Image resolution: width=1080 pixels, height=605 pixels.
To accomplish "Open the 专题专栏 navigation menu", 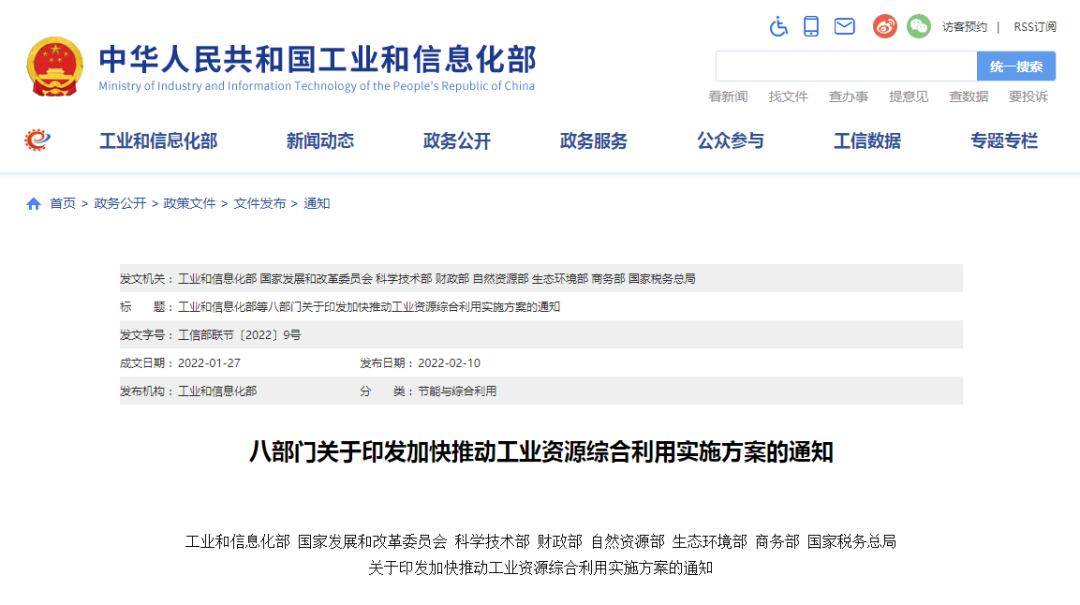I will [x=1003, y=141].
